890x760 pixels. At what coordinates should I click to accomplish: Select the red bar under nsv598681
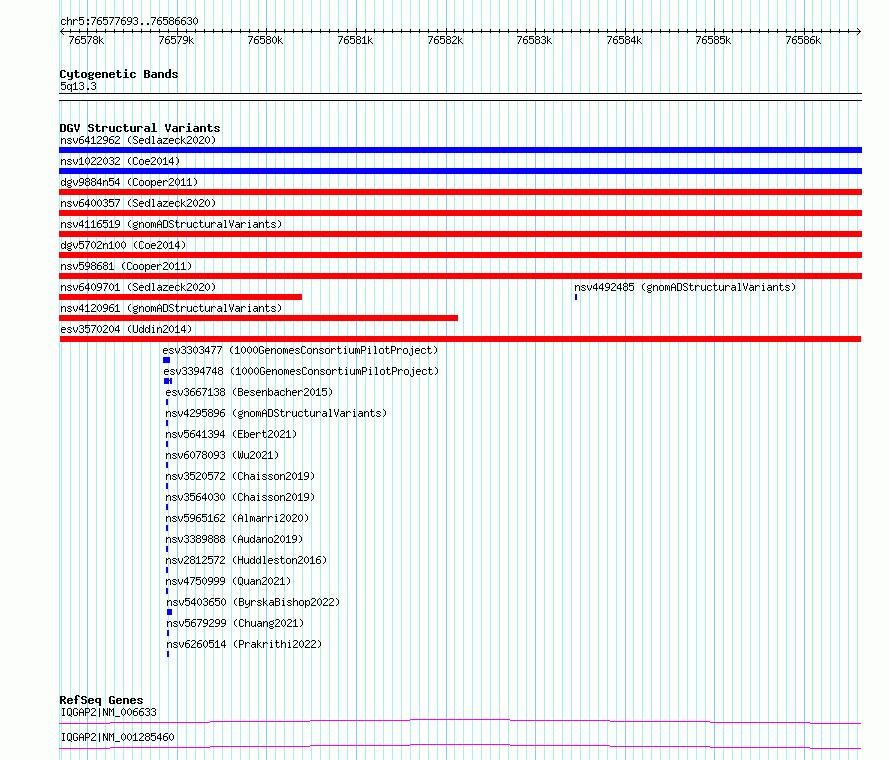[x=460, y=276]
